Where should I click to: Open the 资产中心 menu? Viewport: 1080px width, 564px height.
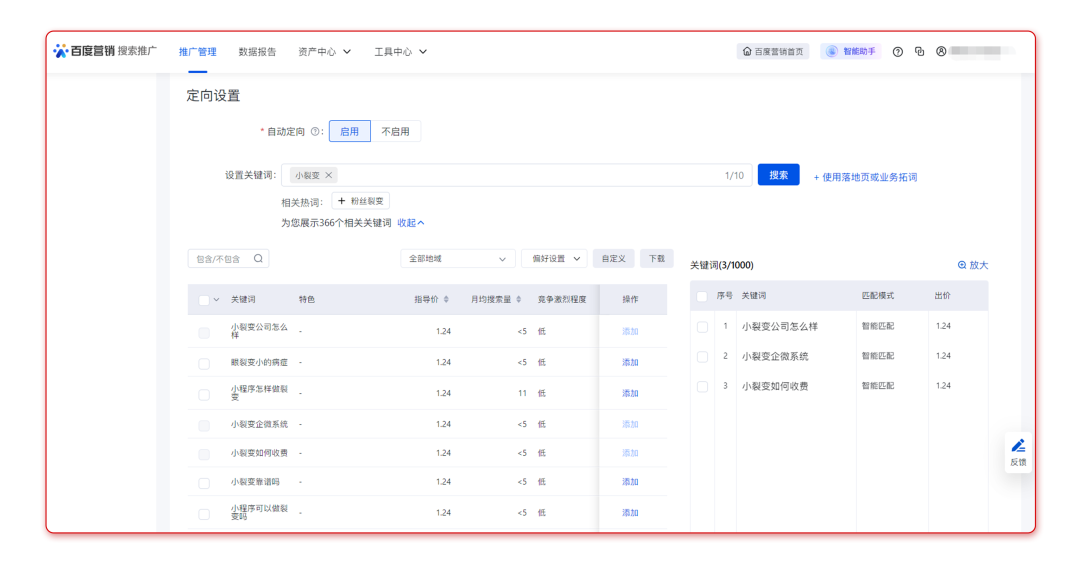click(x=324, y=52)
